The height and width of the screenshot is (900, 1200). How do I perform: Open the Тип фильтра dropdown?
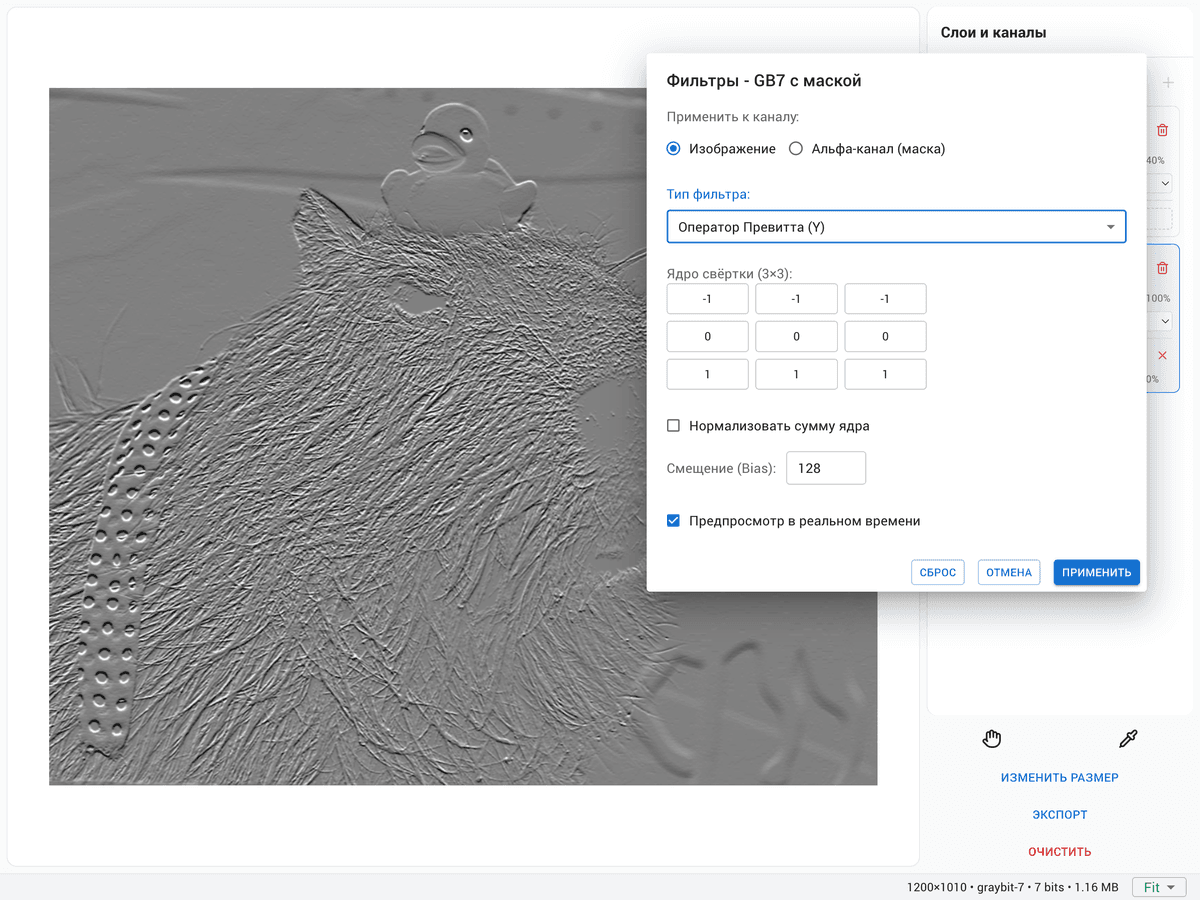(x=896, y=227)
